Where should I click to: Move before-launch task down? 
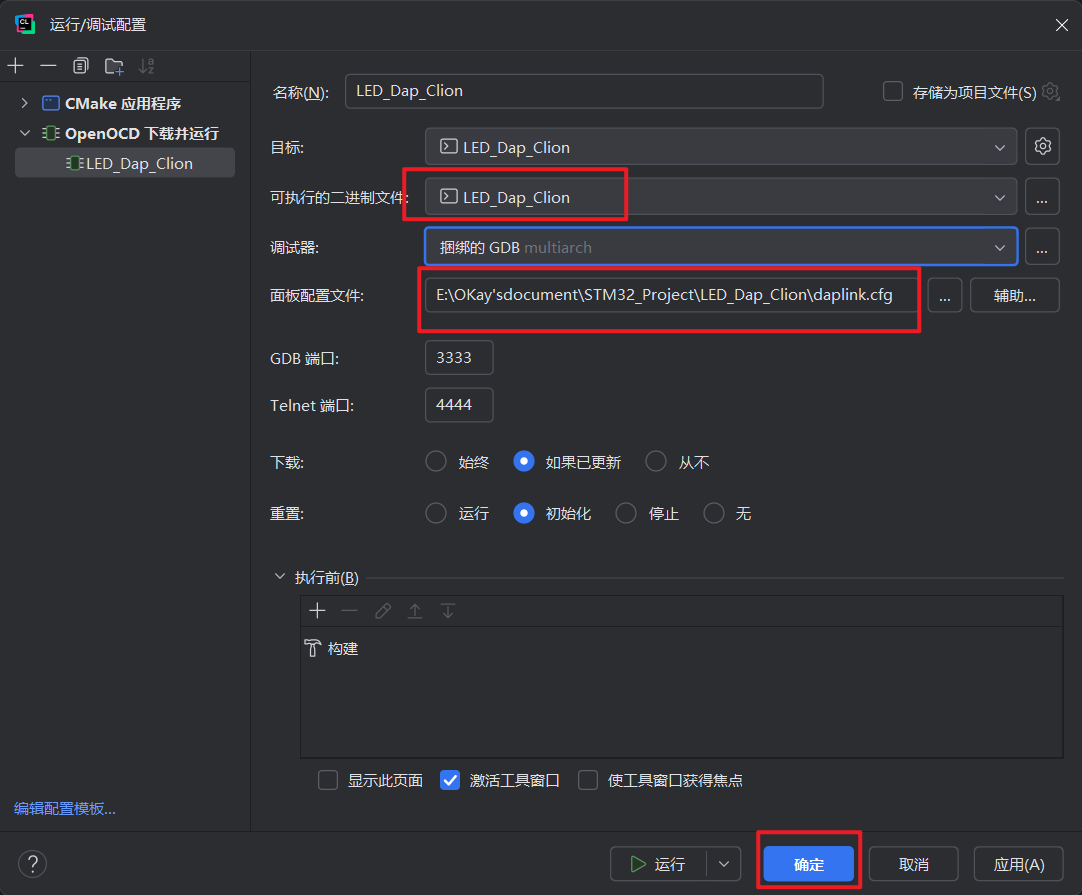pyautogui.click(x=448, y=611)
